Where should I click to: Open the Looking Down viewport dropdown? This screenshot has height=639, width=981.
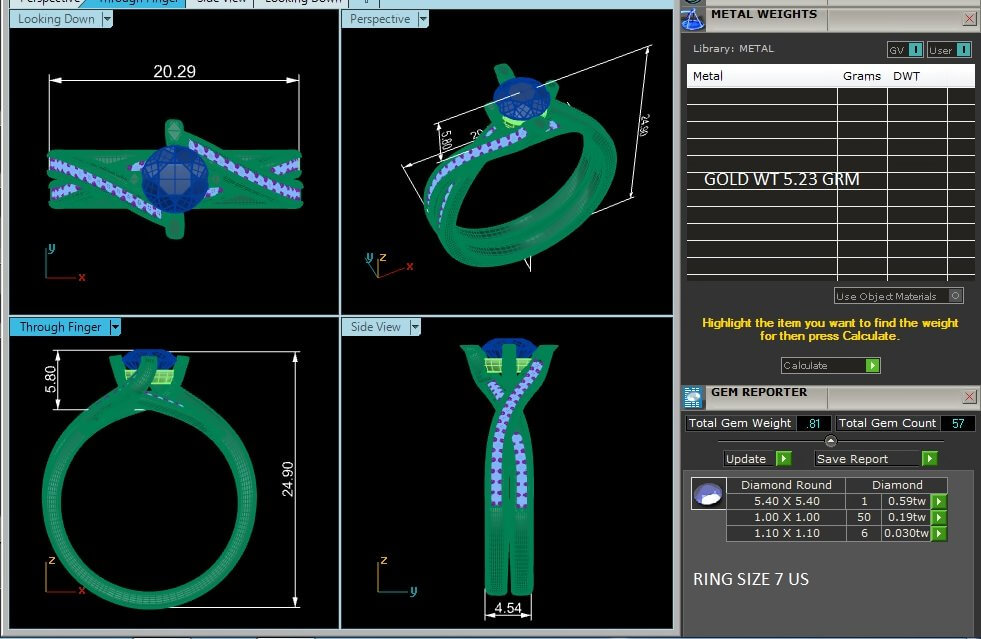107,19
